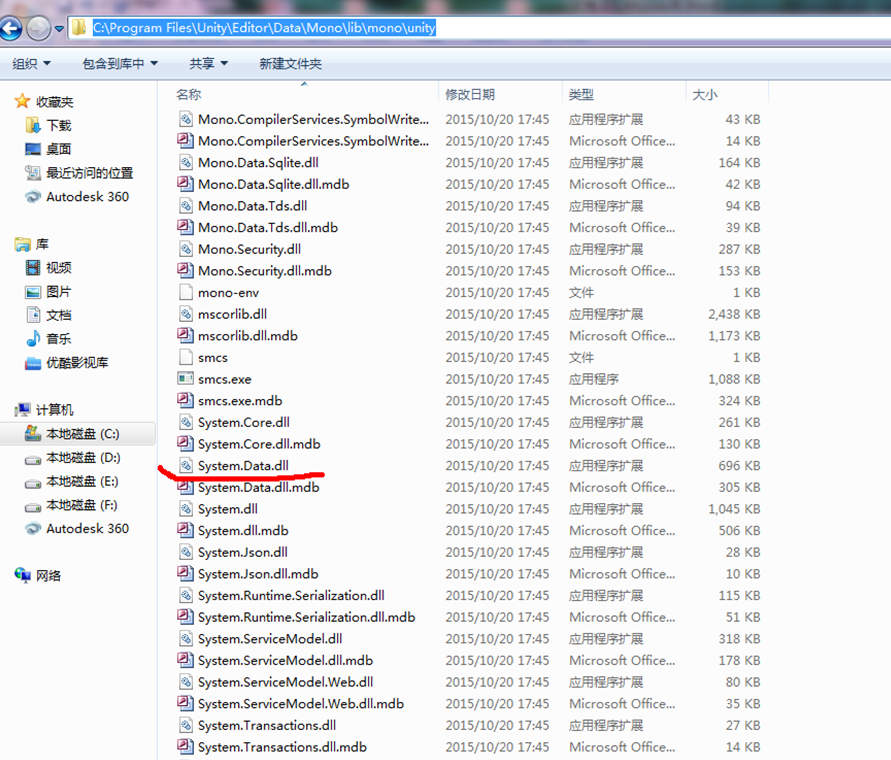The height and width of the screenshot is (760, 891).
Task: Click the Mono.Data.Sqlite.dll file icon
Action: click(185, 163)
